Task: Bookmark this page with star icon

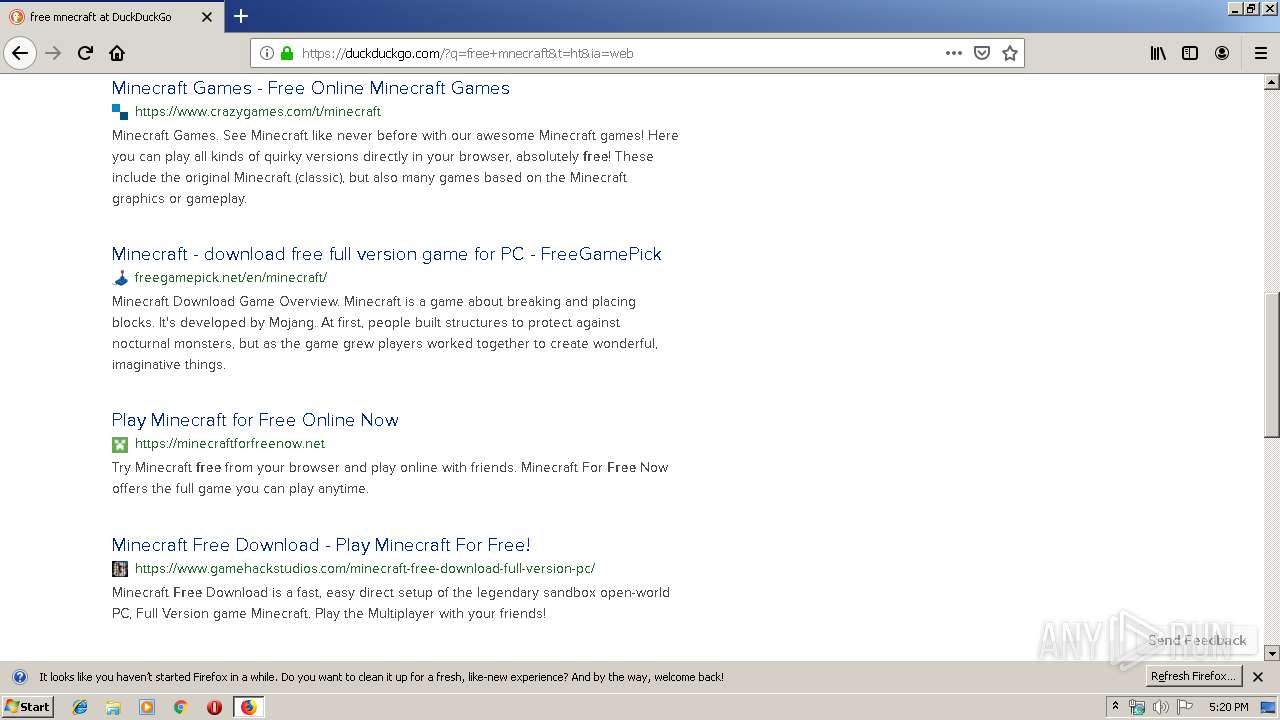Action: point(1010,53)
